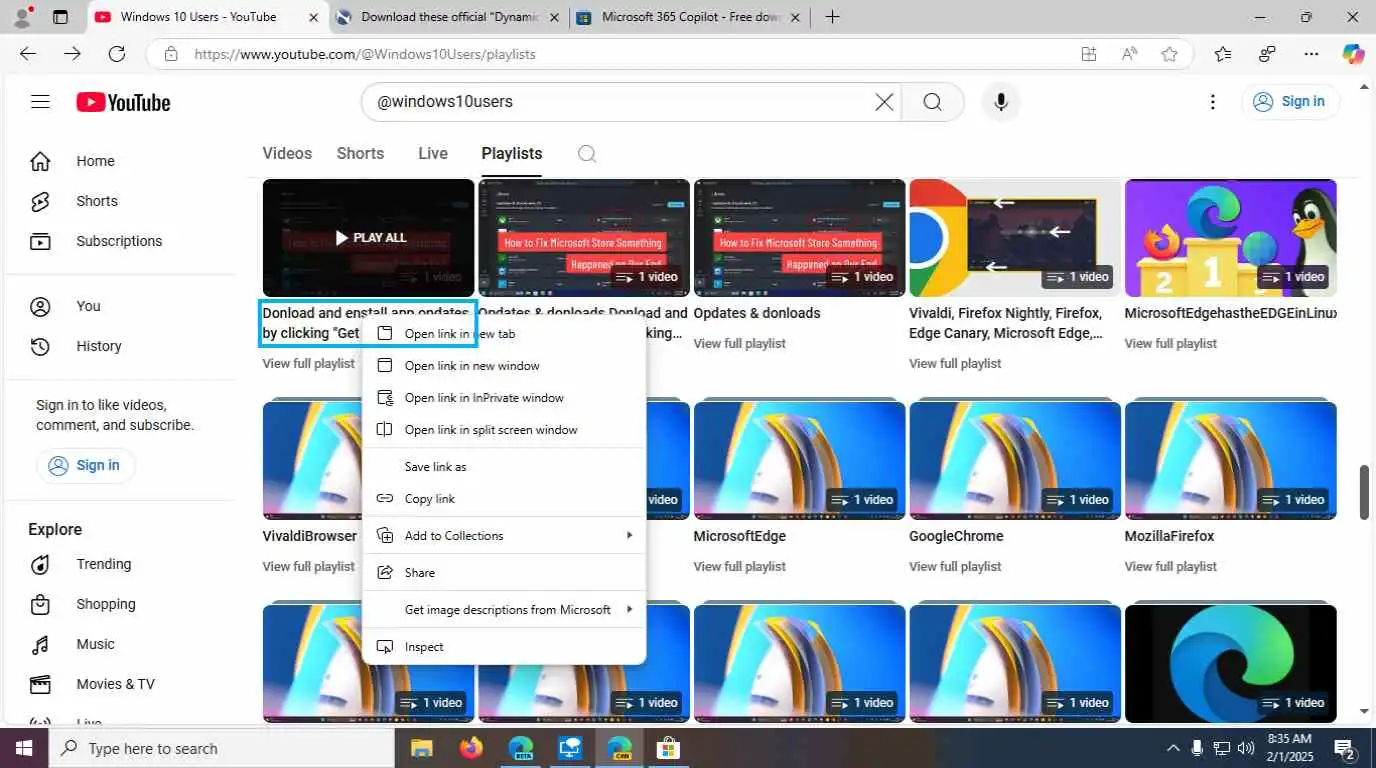Open File Explorer from the taskbar

coord(421,748)
